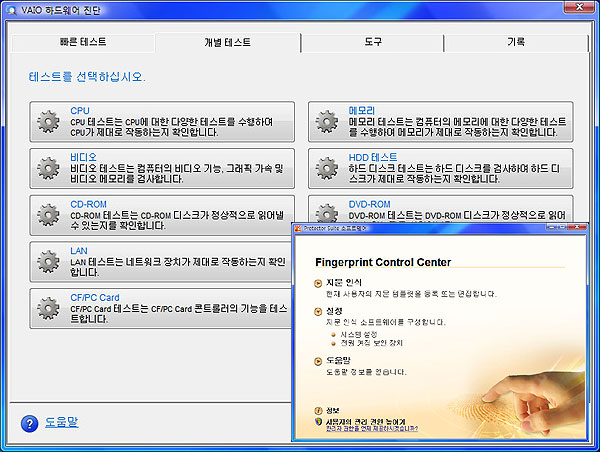Click the 정보 info icon
The height and width of the screenshot is (452, 600).
[x=318, y=411]
